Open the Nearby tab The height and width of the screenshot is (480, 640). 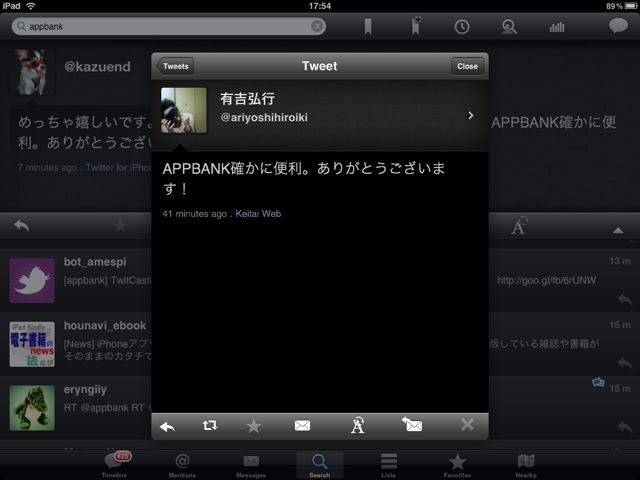tap(526, 465)
